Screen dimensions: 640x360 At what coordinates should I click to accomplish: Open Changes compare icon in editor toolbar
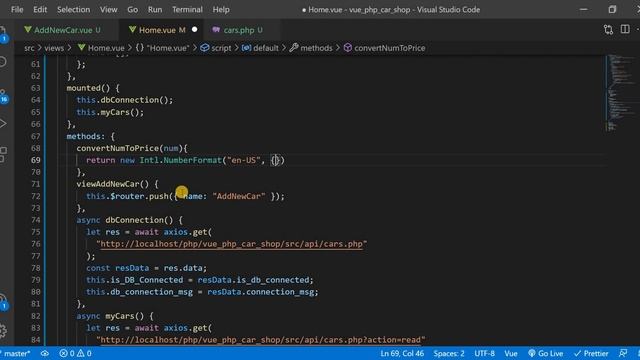608,29
